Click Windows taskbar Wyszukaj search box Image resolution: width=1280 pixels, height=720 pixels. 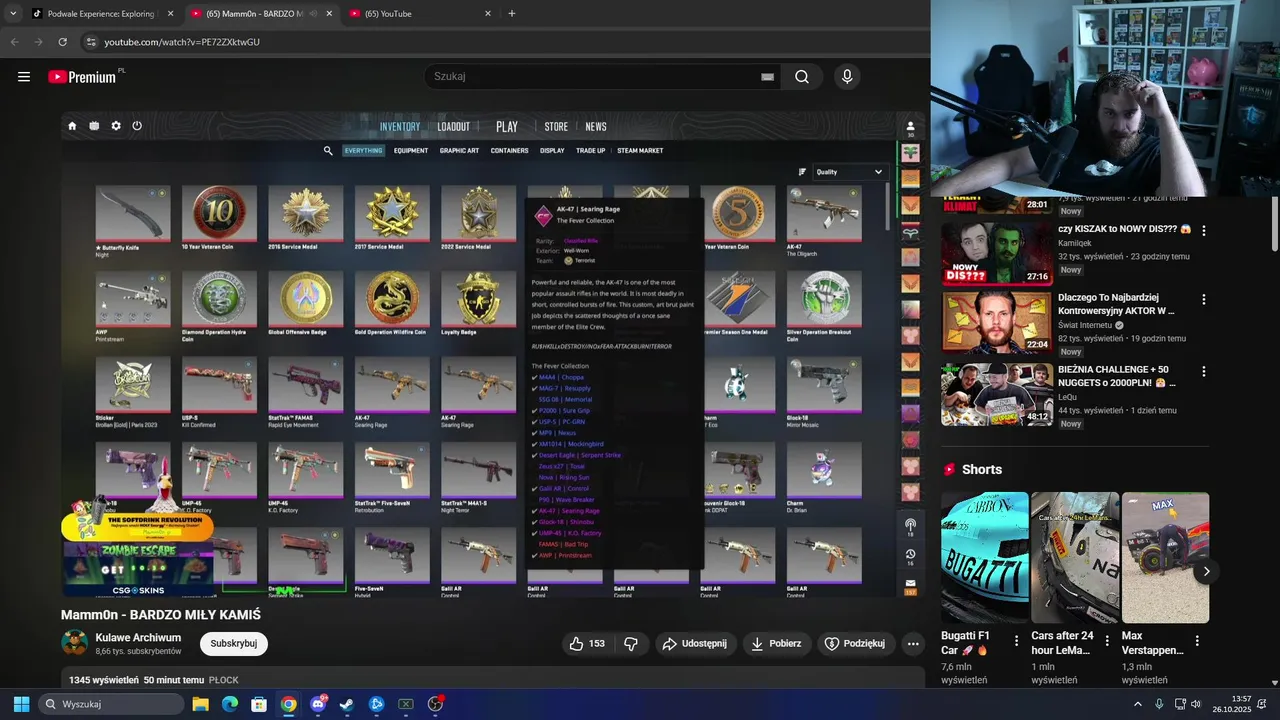click(110, 704)
